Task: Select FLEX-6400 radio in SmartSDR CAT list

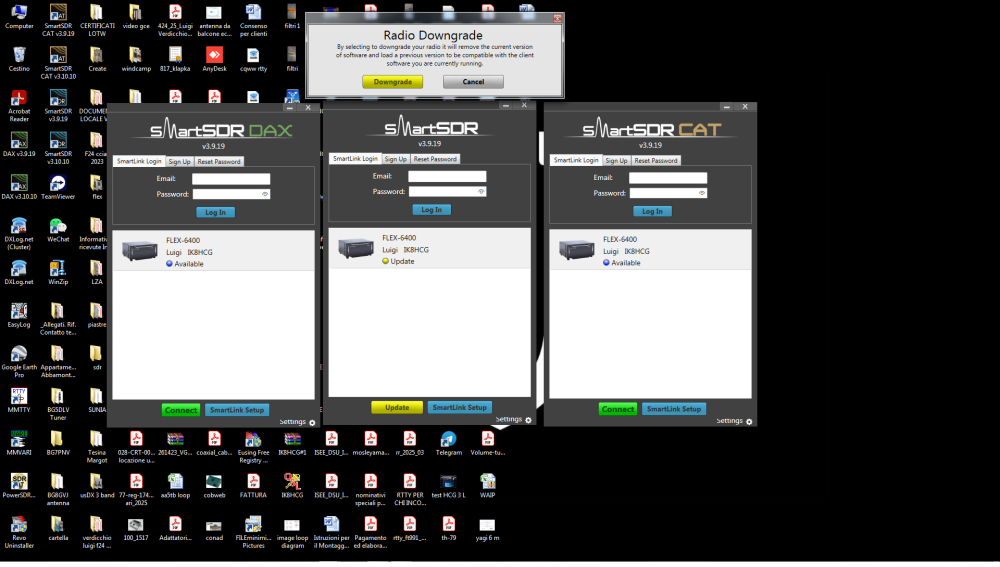Action: (x=651, y=250)
